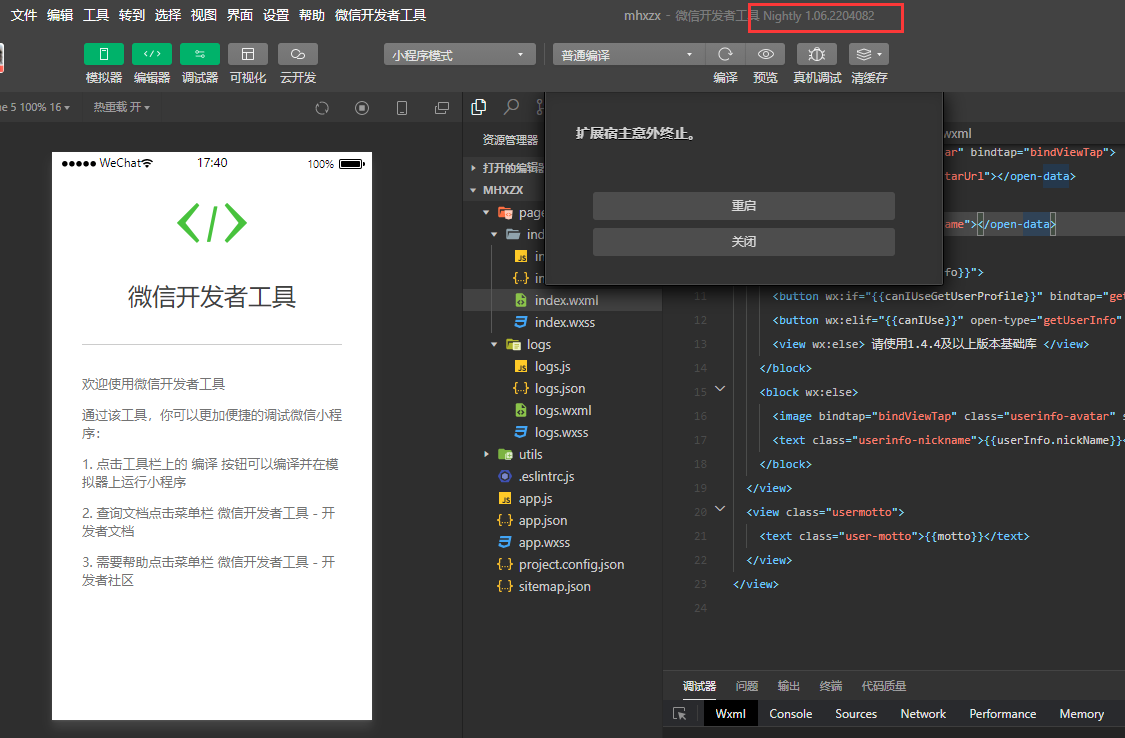
Task: Open the 工具 menu
Action: click(x=95, y=15)
